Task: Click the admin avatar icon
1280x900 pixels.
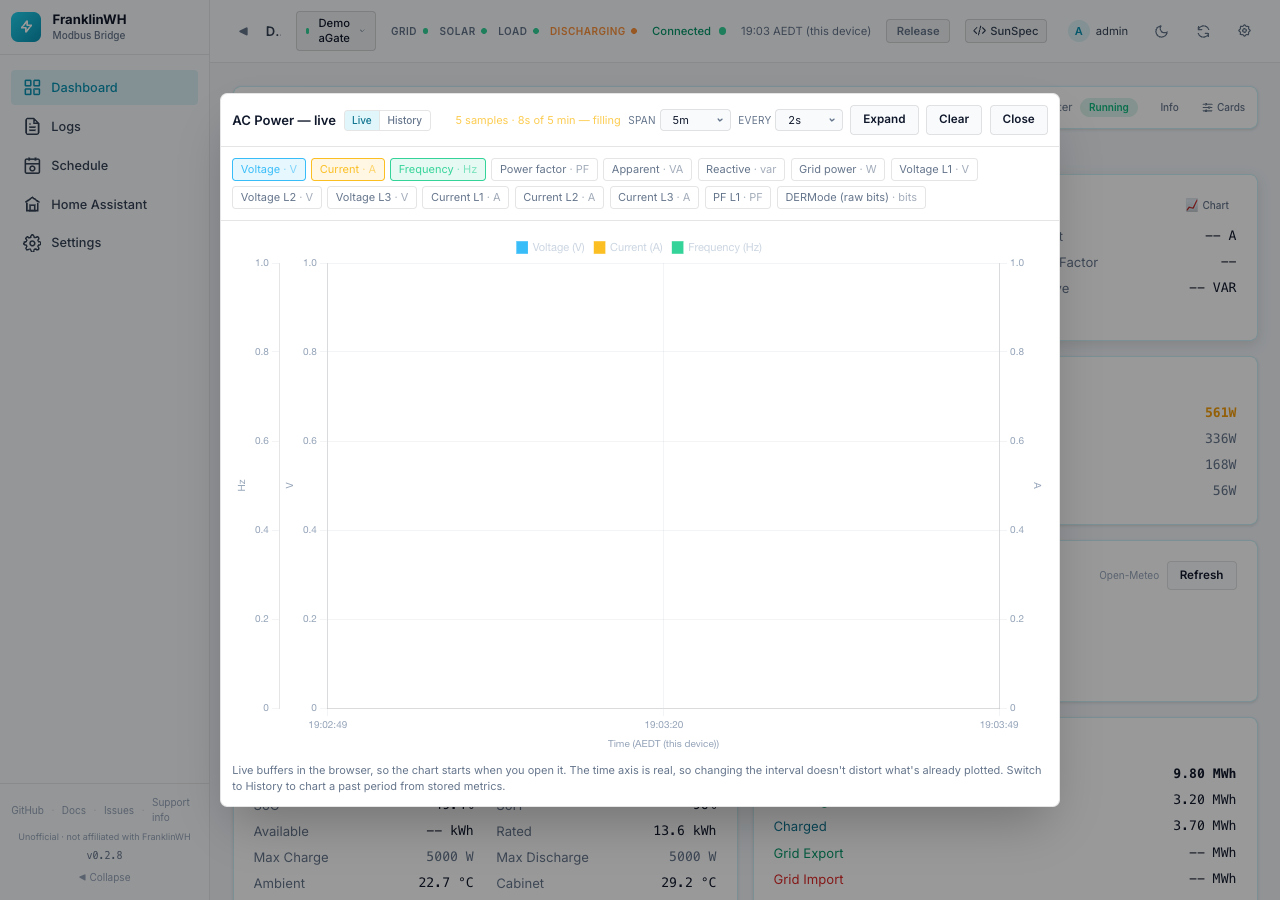Action: [1078, 31]
